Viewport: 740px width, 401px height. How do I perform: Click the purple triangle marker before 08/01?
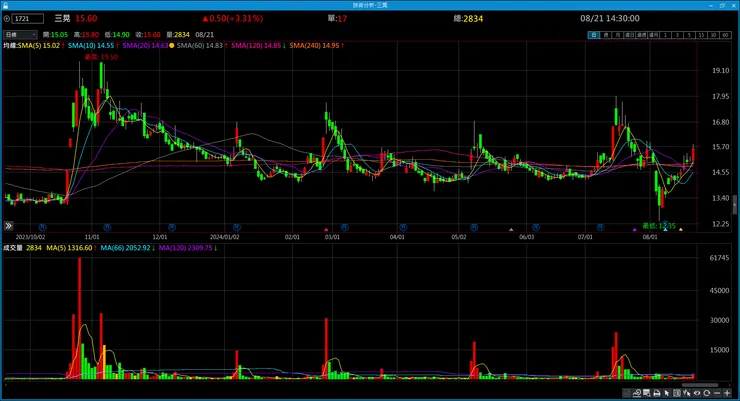tap(635, 229)
